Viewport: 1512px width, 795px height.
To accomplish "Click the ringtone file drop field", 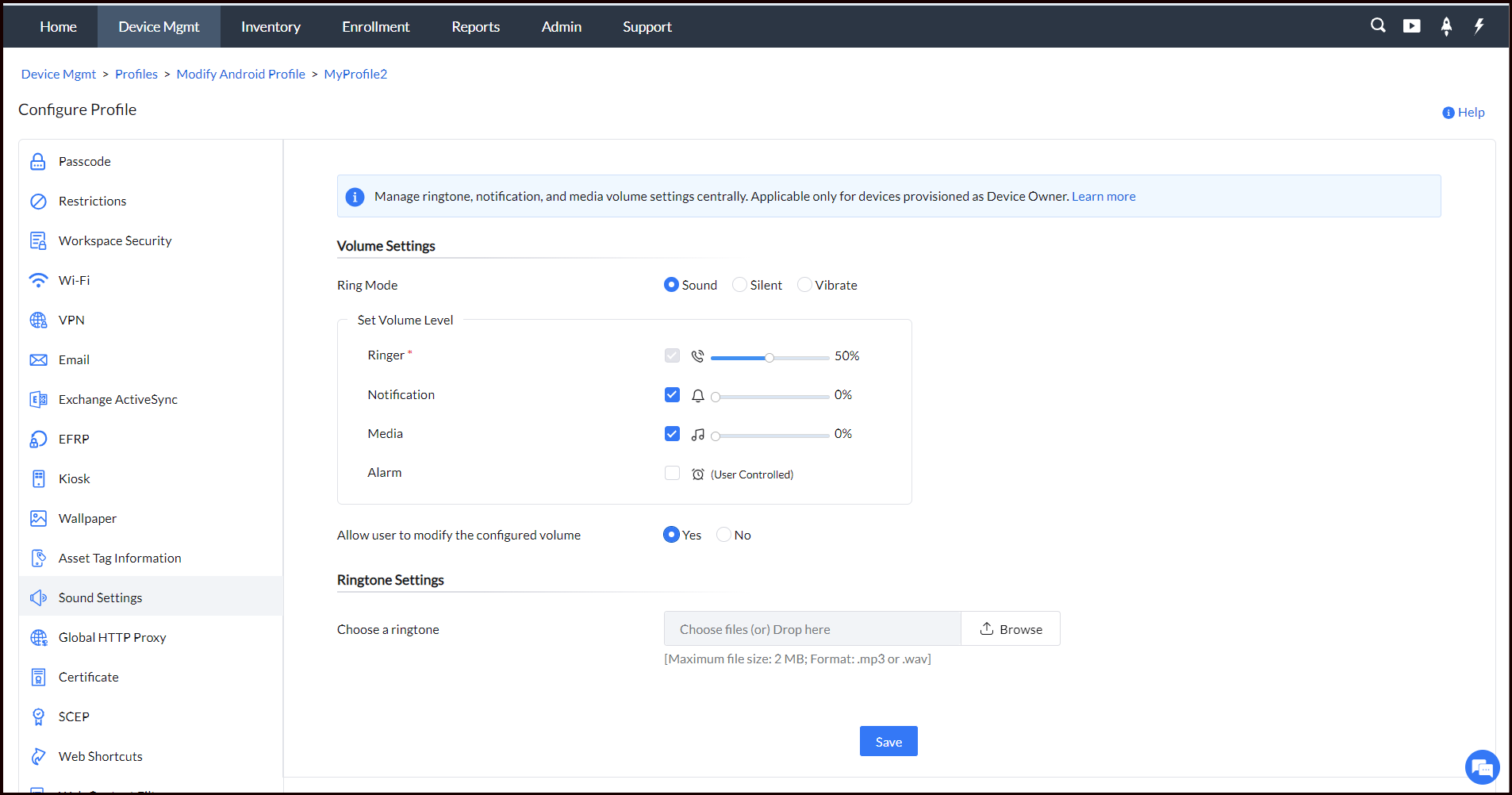I will [x=812, y=629].
